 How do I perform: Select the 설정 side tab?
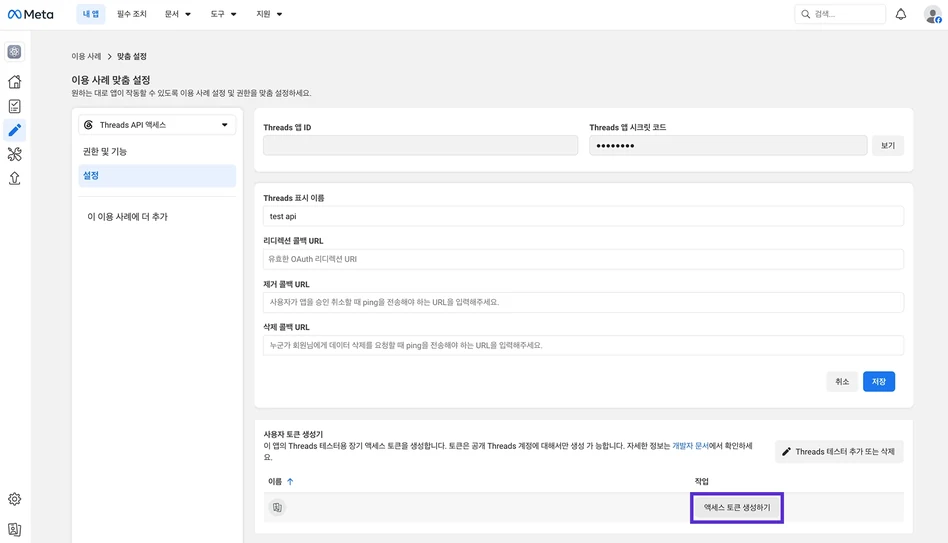(157, 175)
